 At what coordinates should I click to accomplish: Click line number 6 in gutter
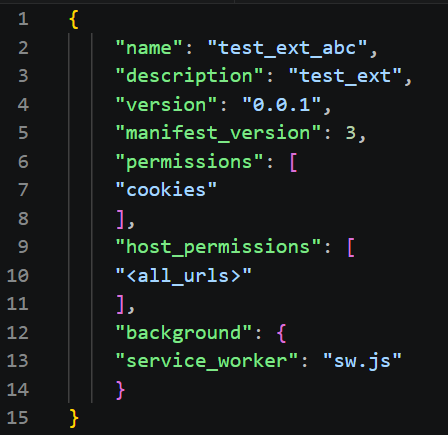(23, 162)
